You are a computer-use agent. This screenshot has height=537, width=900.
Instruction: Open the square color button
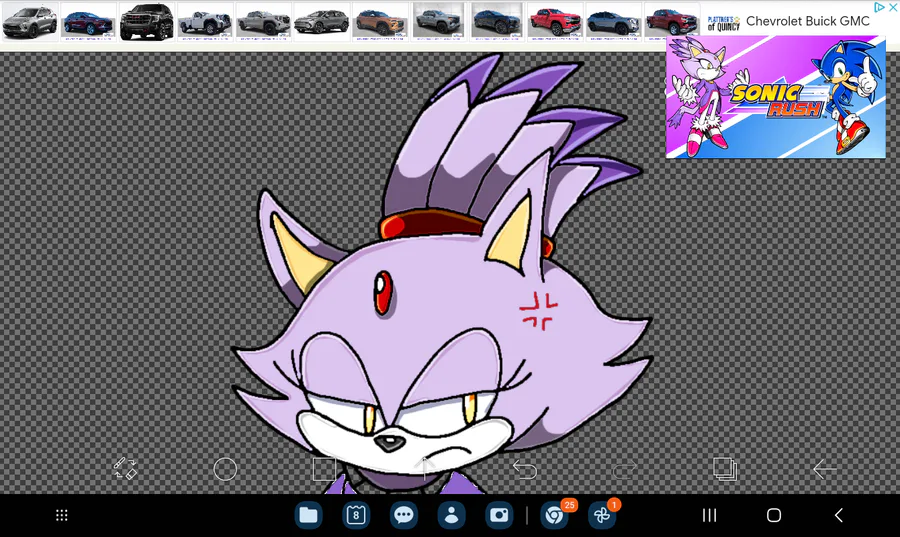coord(324,469)
